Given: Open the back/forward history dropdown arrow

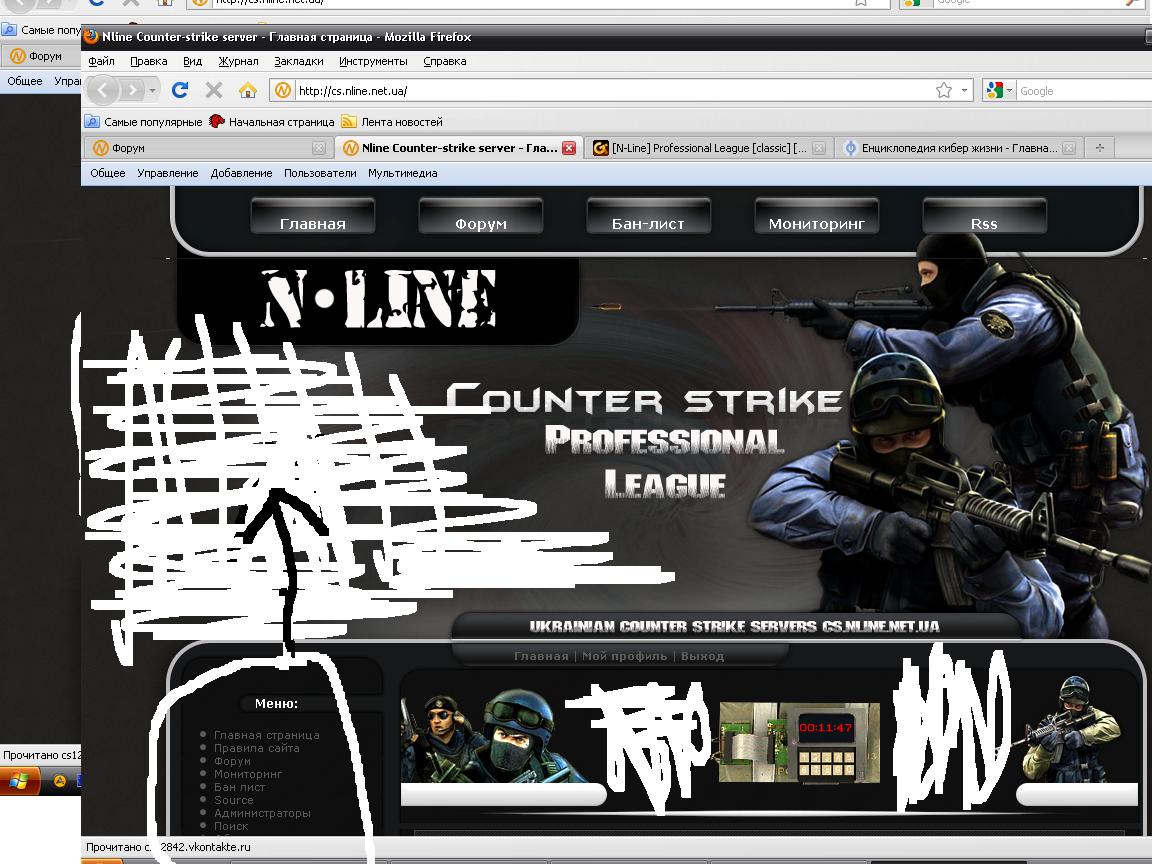Looking at the screenshot, I should pyautogui.click(x=152, y=90).
